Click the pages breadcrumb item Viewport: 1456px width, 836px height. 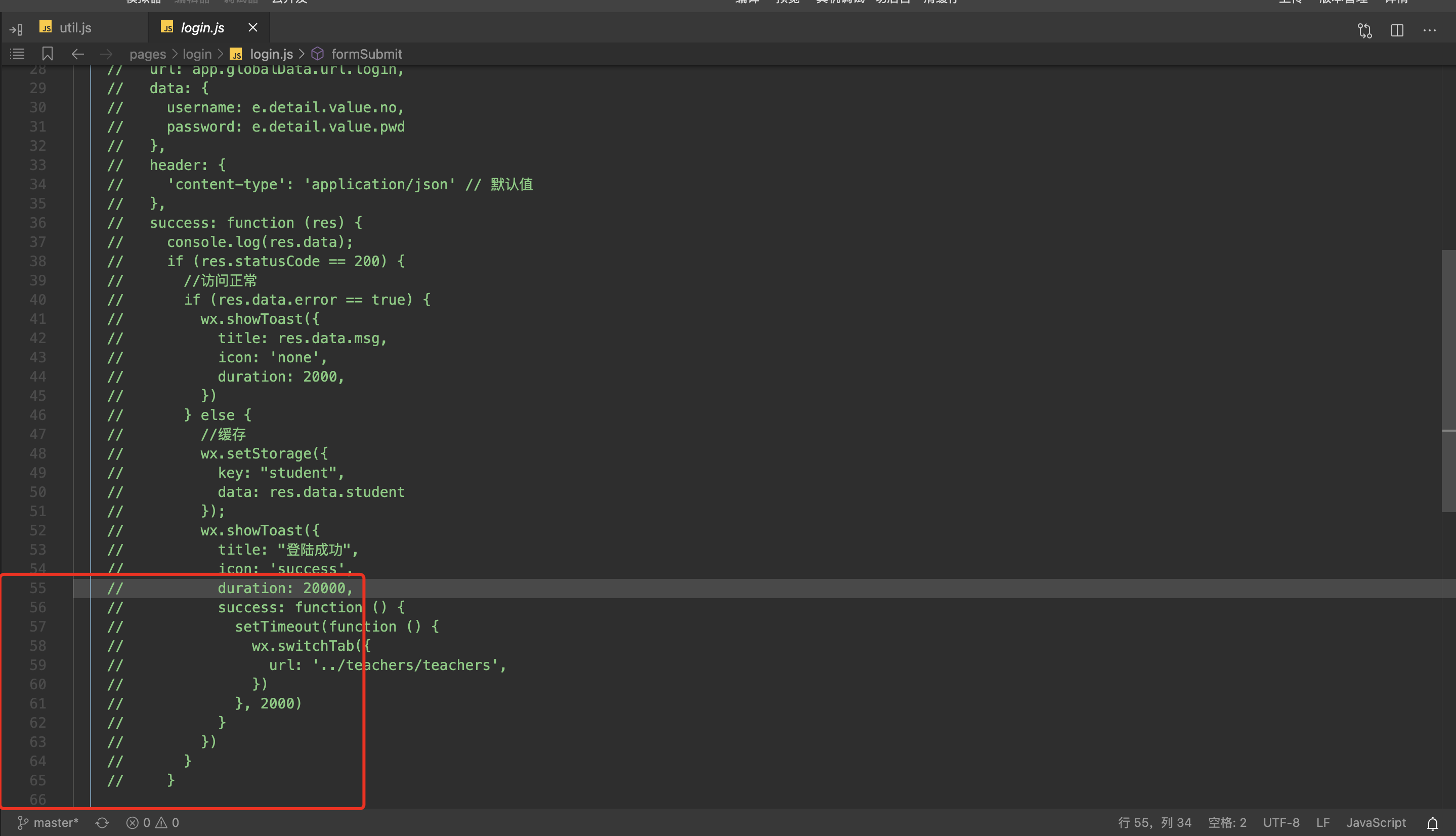(148, 54)
